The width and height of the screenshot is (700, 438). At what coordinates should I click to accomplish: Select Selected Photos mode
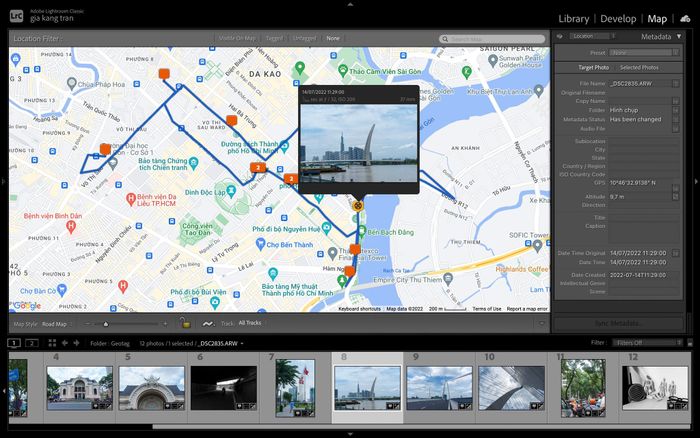(x=639, y=67)
